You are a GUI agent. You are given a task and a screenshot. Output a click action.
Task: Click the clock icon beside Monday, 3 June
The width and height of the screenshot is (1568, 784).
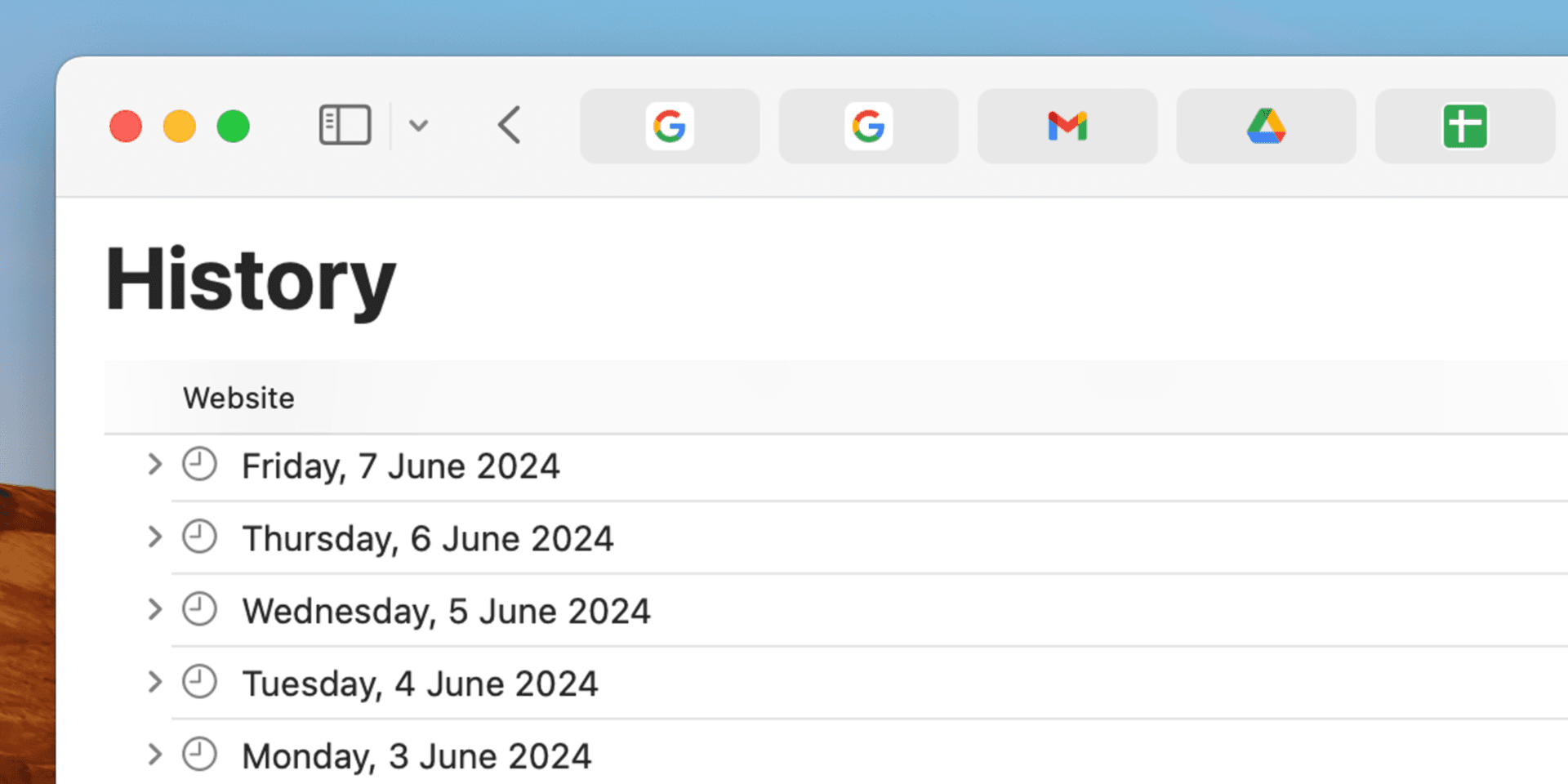click(x=198, y=754)
